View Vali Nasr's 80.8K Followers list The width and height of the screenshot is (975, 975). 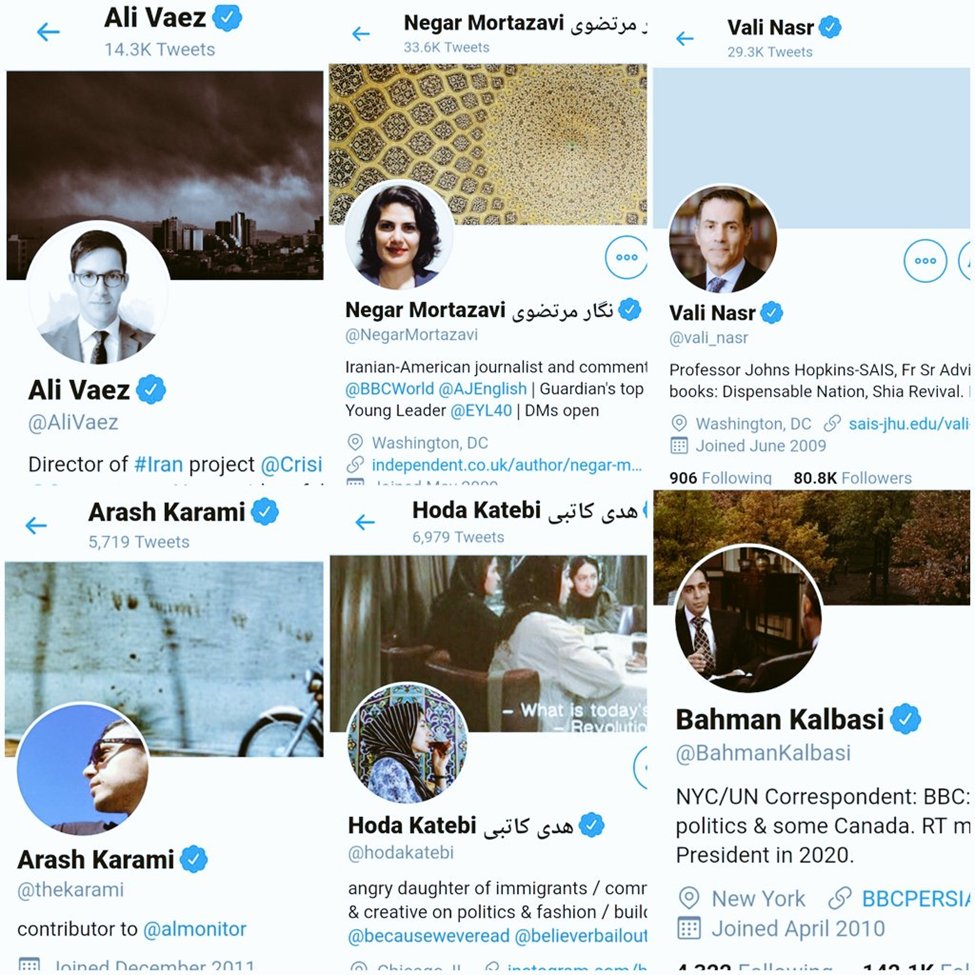(x=853, y=478)
